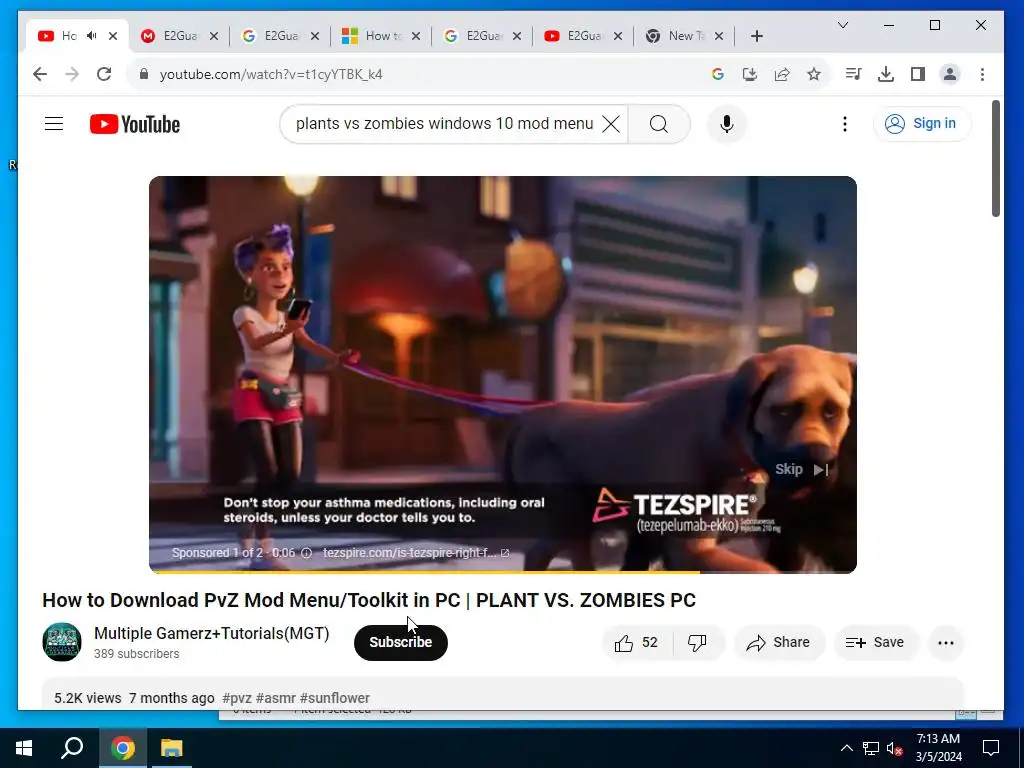Expand the tab search chevron
The image size is (1024, 768).
843,25
